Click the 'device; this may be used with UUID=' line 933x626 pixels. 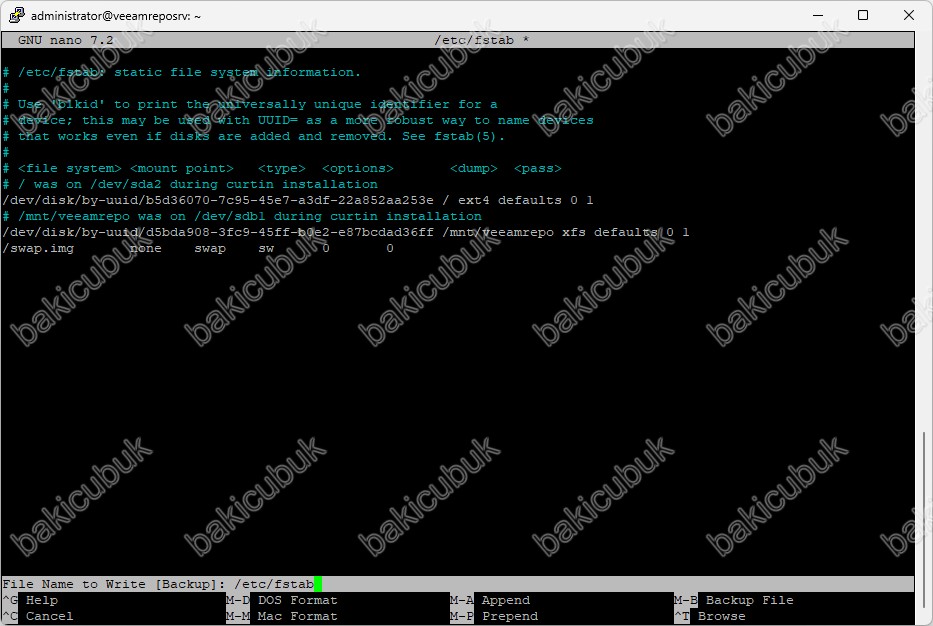click(298, 121)
